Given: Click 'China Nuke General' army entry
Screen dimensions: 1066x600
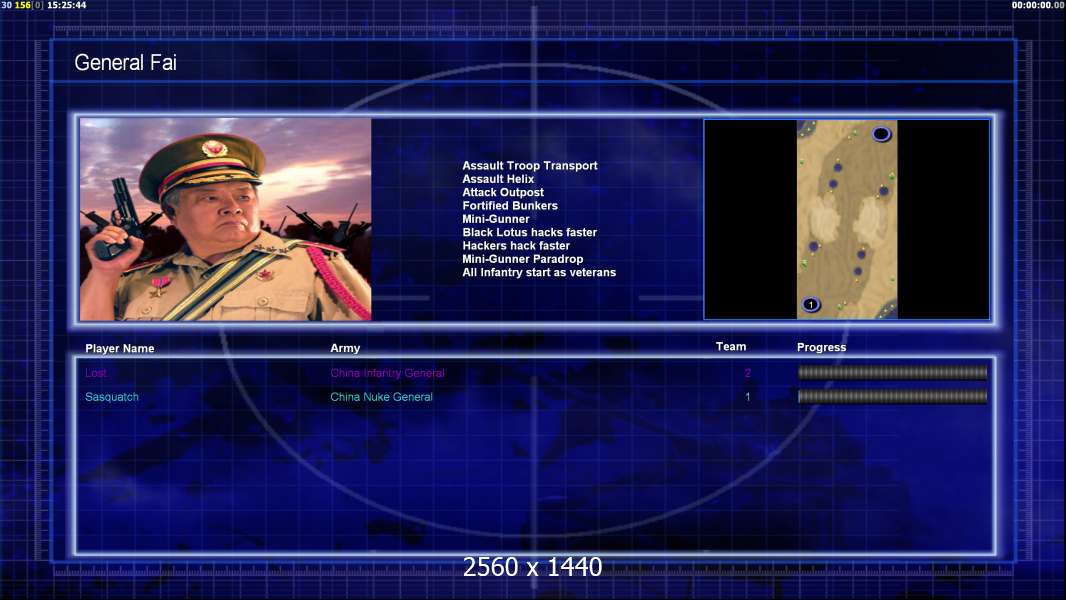Looking at the screenshot, I should pyautogui.click(x=381, y=397).
